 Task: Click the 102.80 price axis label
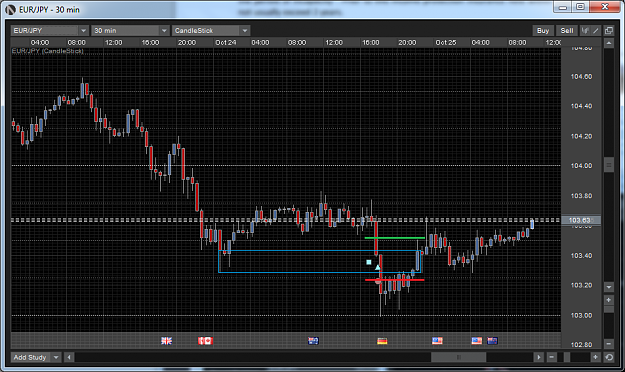click(581, 344)
